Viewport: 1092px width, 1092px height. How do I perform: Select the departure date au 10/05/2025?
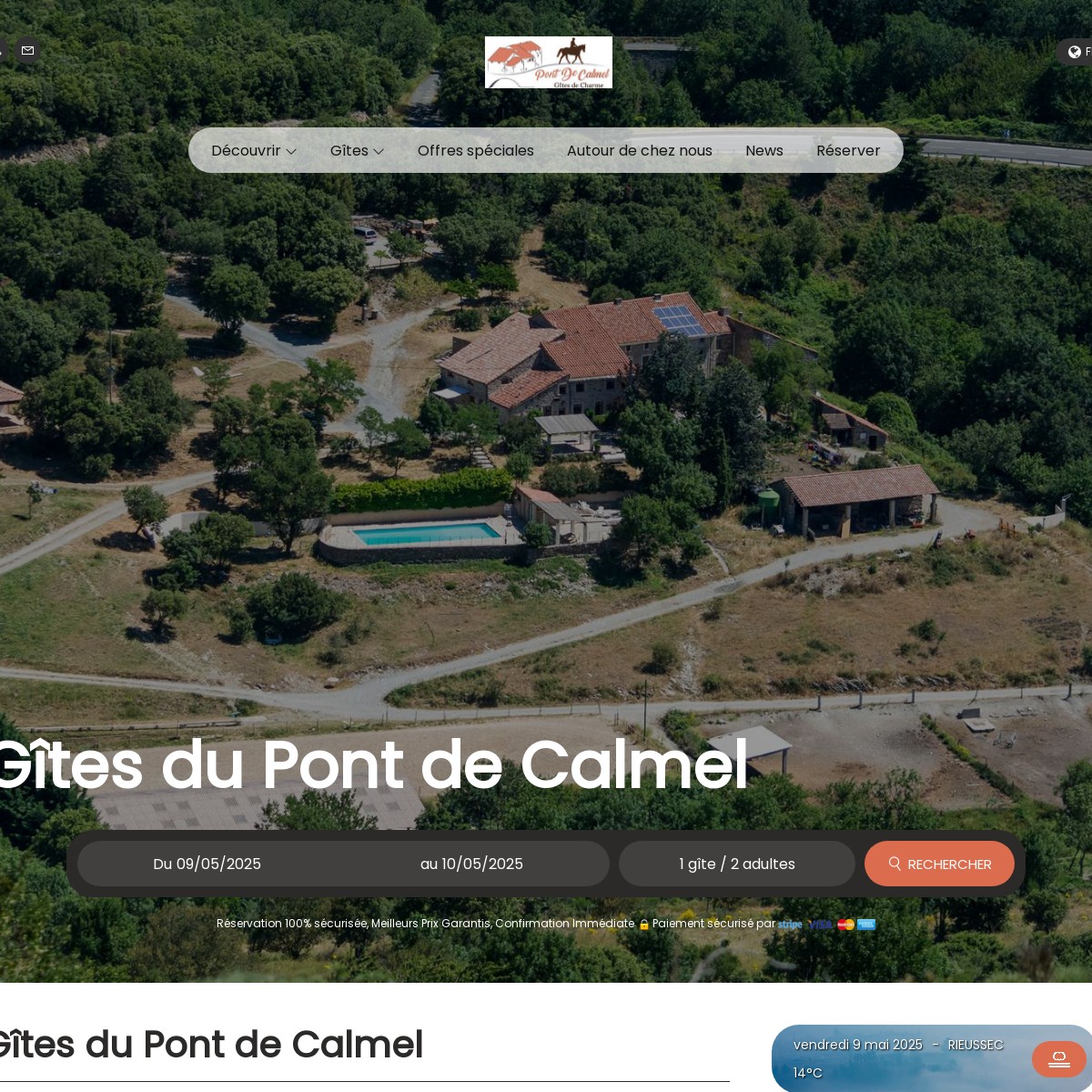click(x=471, y=864)
